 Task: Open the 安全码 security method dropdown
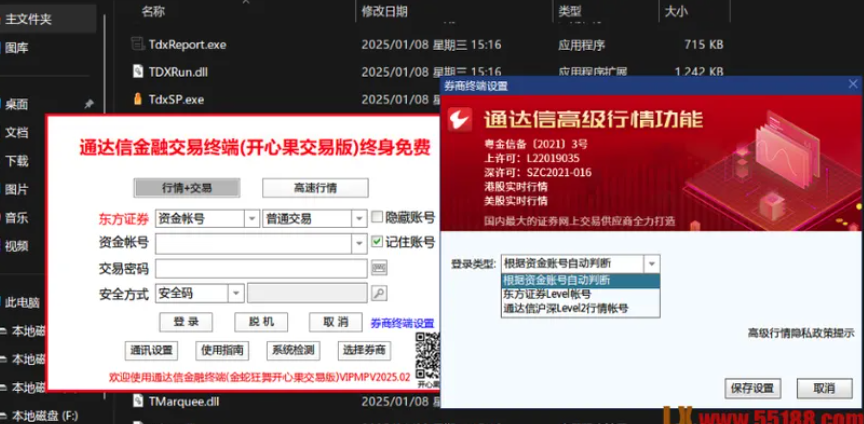pyautogui.click(x=236, y=293)
